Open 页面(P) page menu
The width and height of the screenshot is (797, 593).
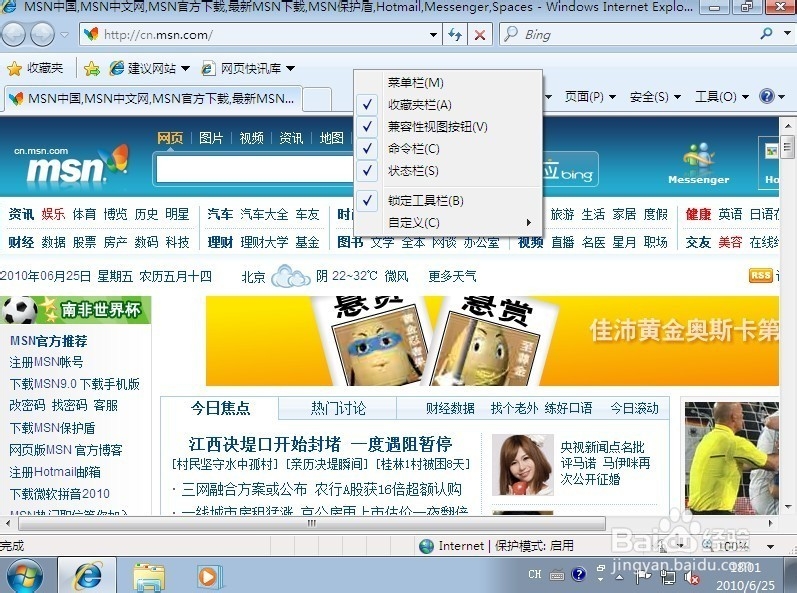pyautogui.click(x=590, y=97)
